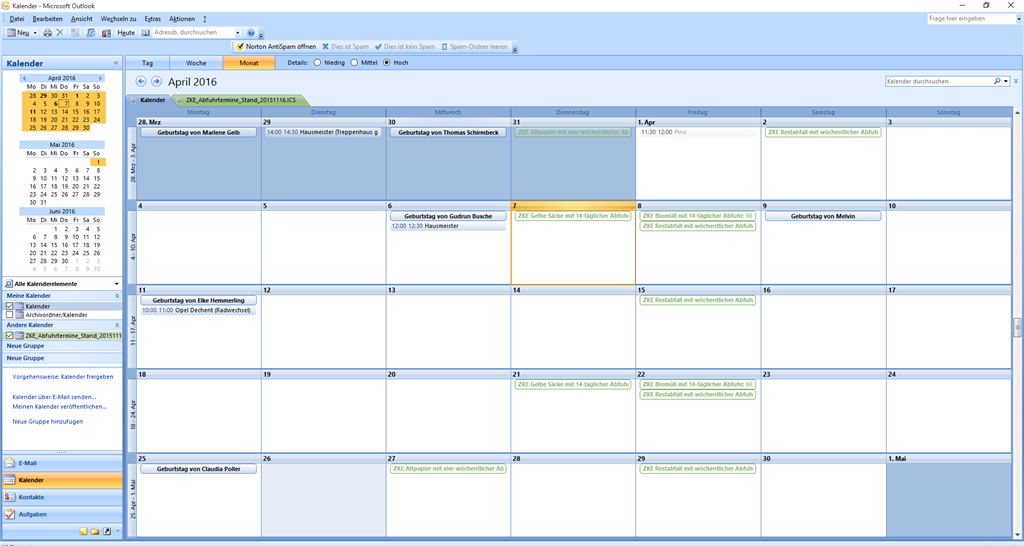Open Vorgehensweise: Kalender freigeben link
The image size is (1024, 546).
[63, 377]
